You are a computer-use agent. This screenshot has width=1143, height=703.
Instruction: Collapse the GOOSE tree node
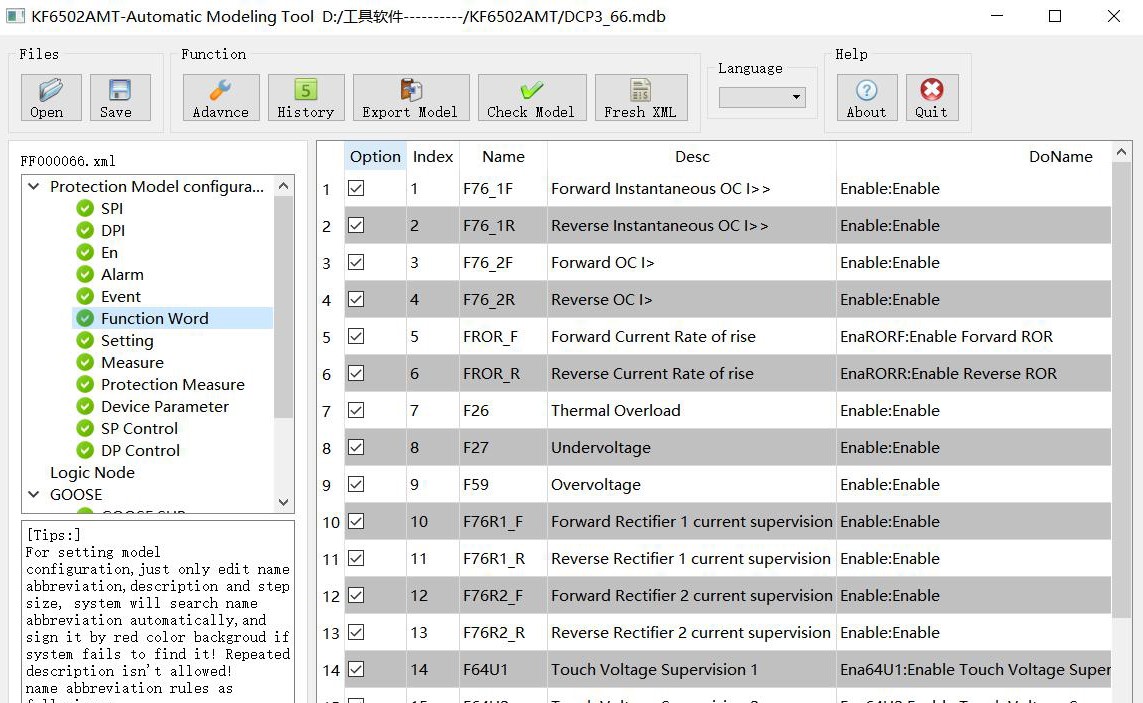pos(34,494)
